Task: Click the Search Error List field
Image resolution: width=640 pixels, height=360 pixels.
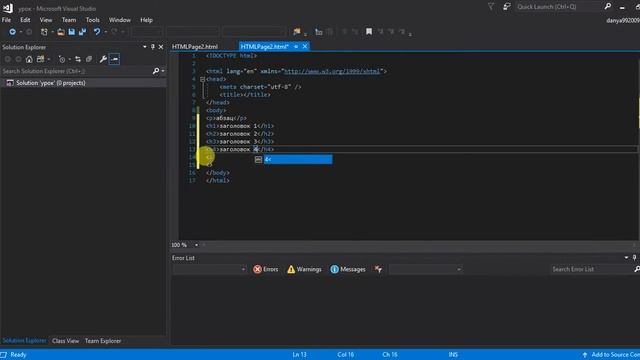Action: (591, 269)
